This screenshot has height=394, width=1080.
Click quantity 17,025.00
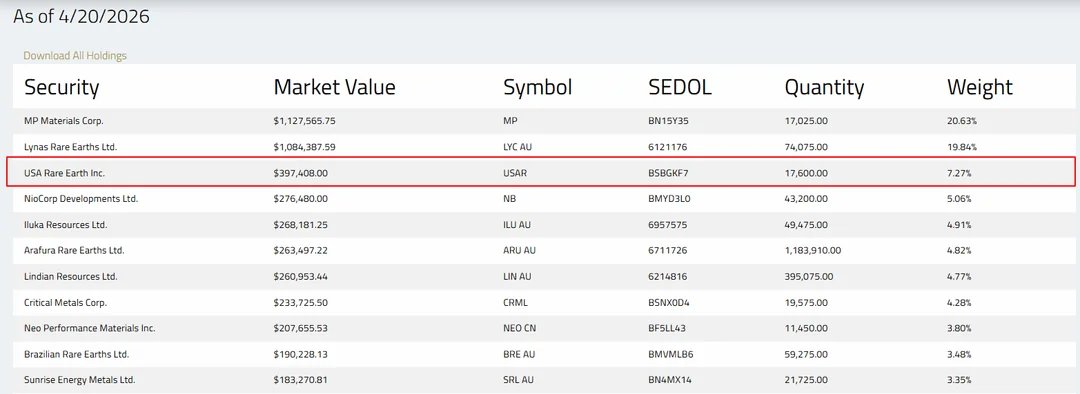point(807,121)
